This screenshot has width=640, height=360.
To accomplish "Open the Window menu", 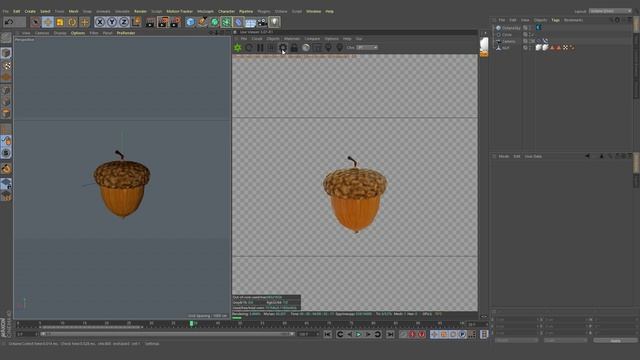I will coord(313,11).
